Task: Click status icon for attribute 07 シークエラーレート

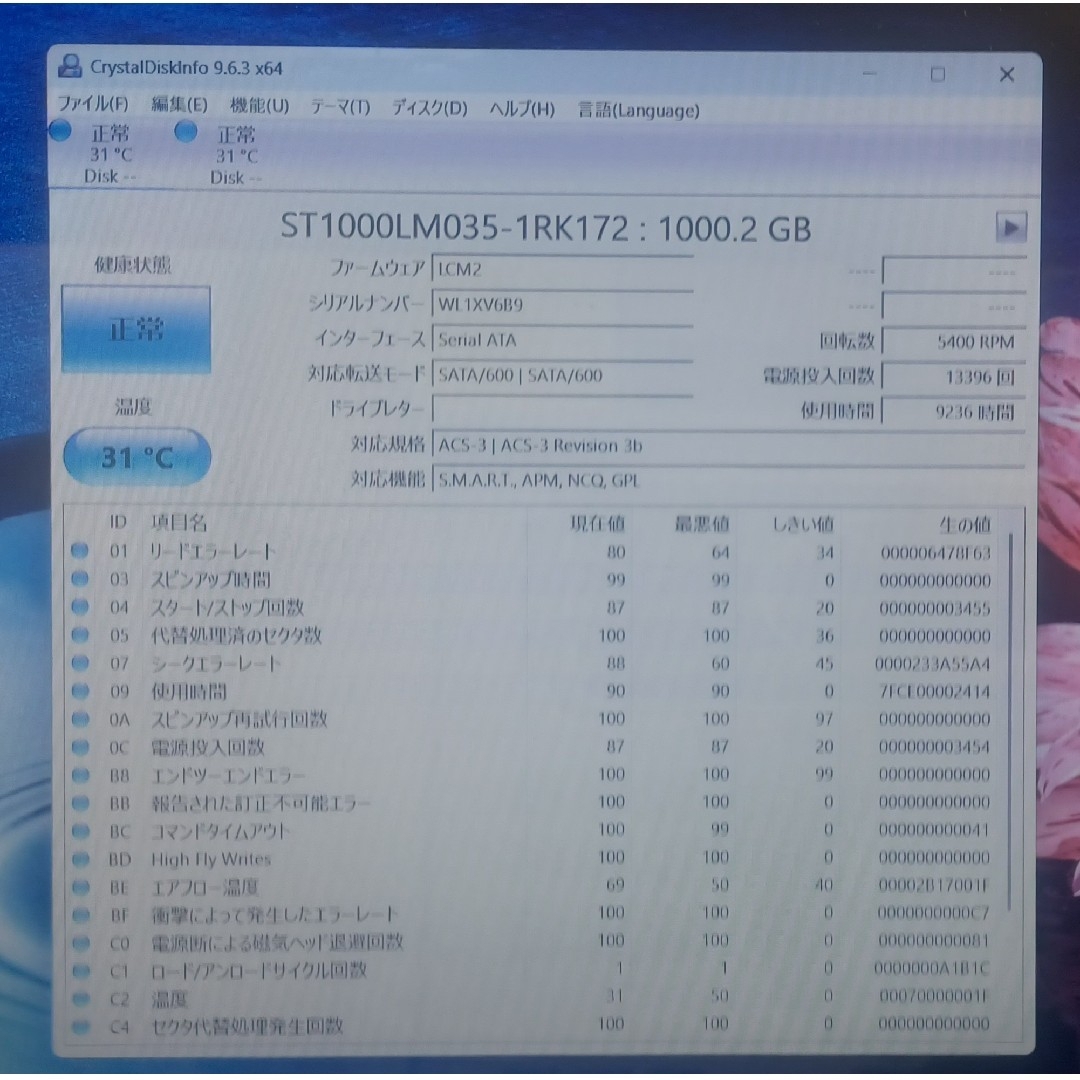Action: 81,663
